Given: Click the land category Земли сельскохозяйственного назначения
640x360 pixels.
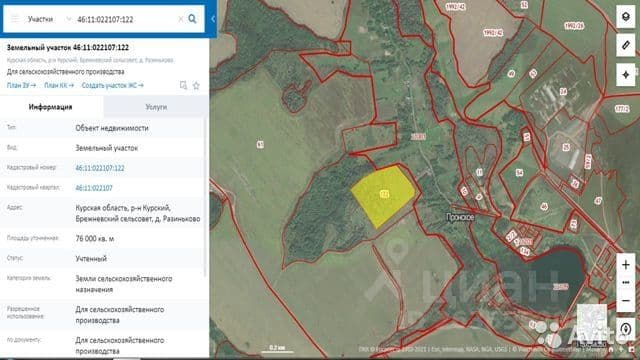Looking at the screenshot, I should tap(124, 284).
